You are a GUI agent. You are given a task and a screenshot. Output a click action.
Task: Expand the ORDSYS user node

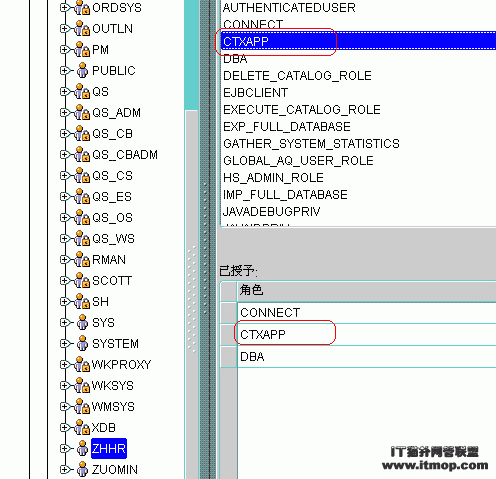tap(64, 8)
